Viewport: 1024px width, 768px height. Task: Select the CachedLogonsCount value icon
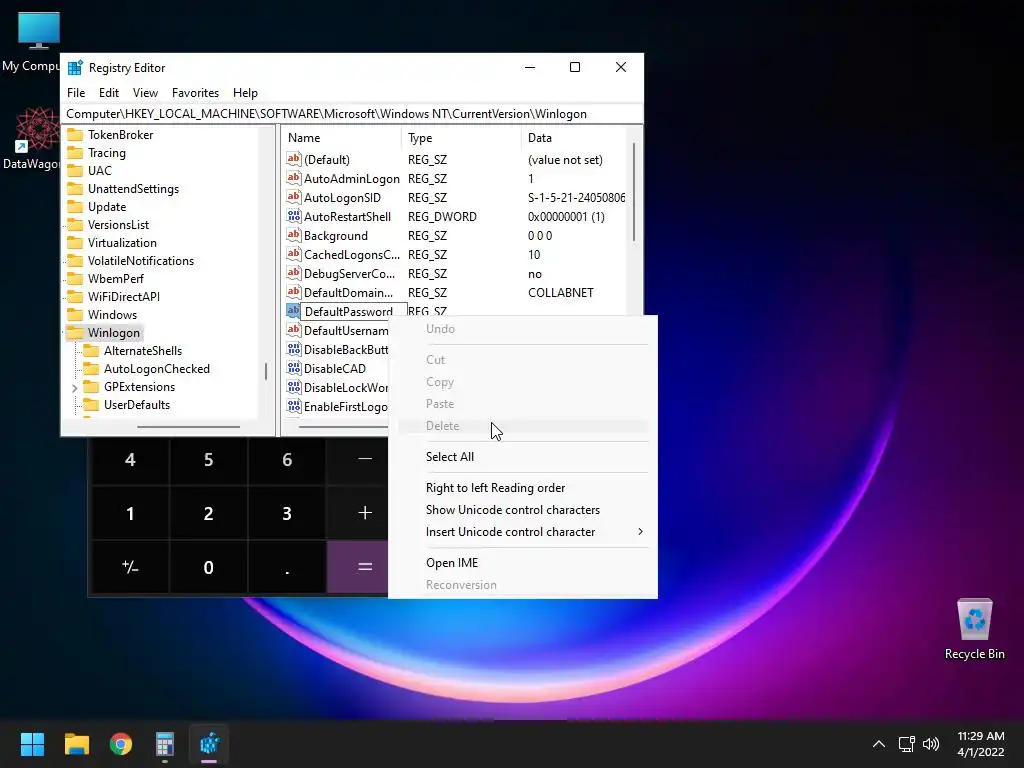coord(294,253)
